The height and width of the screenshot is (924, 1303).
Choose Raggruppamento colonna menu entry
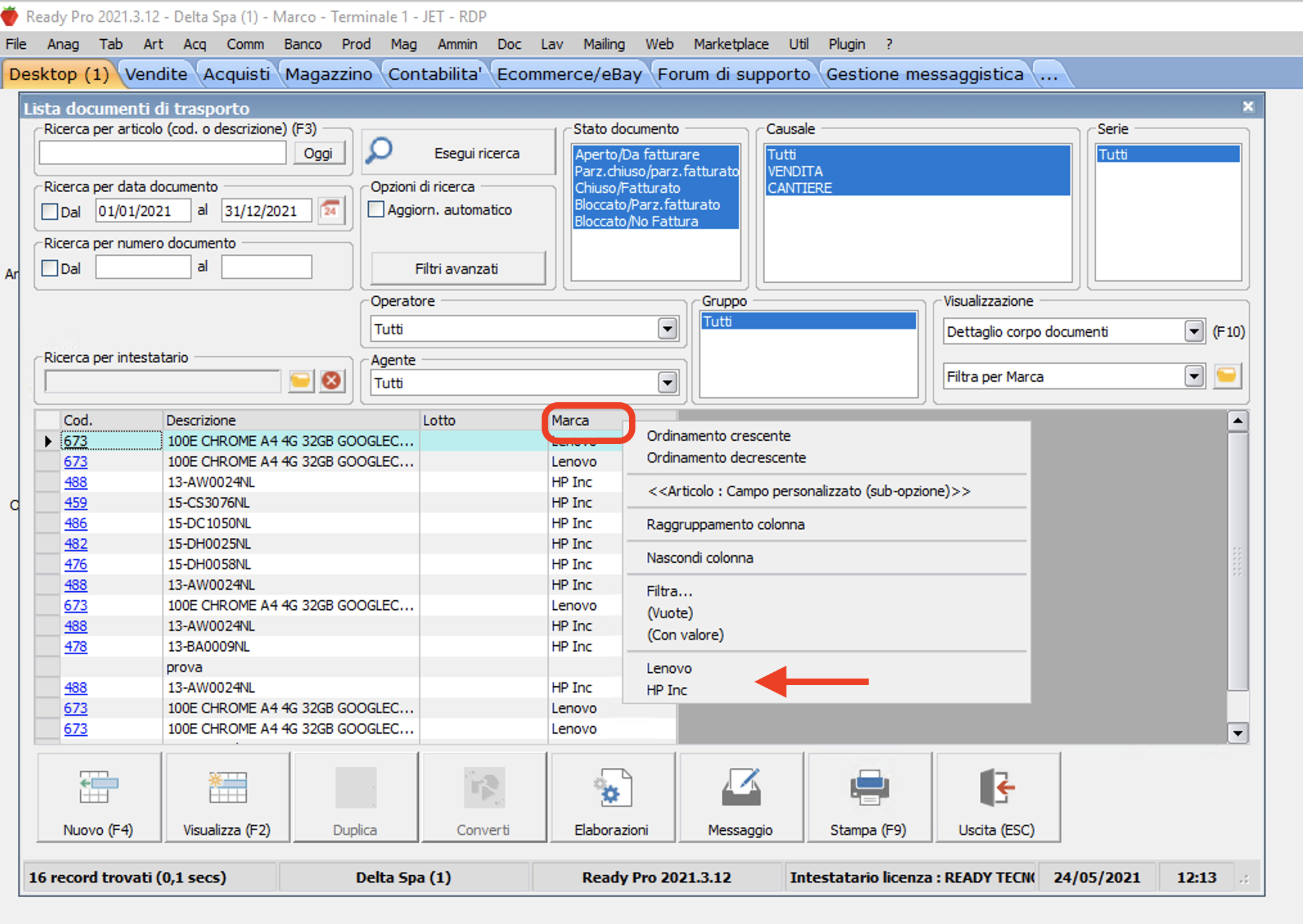pos(725,524)
